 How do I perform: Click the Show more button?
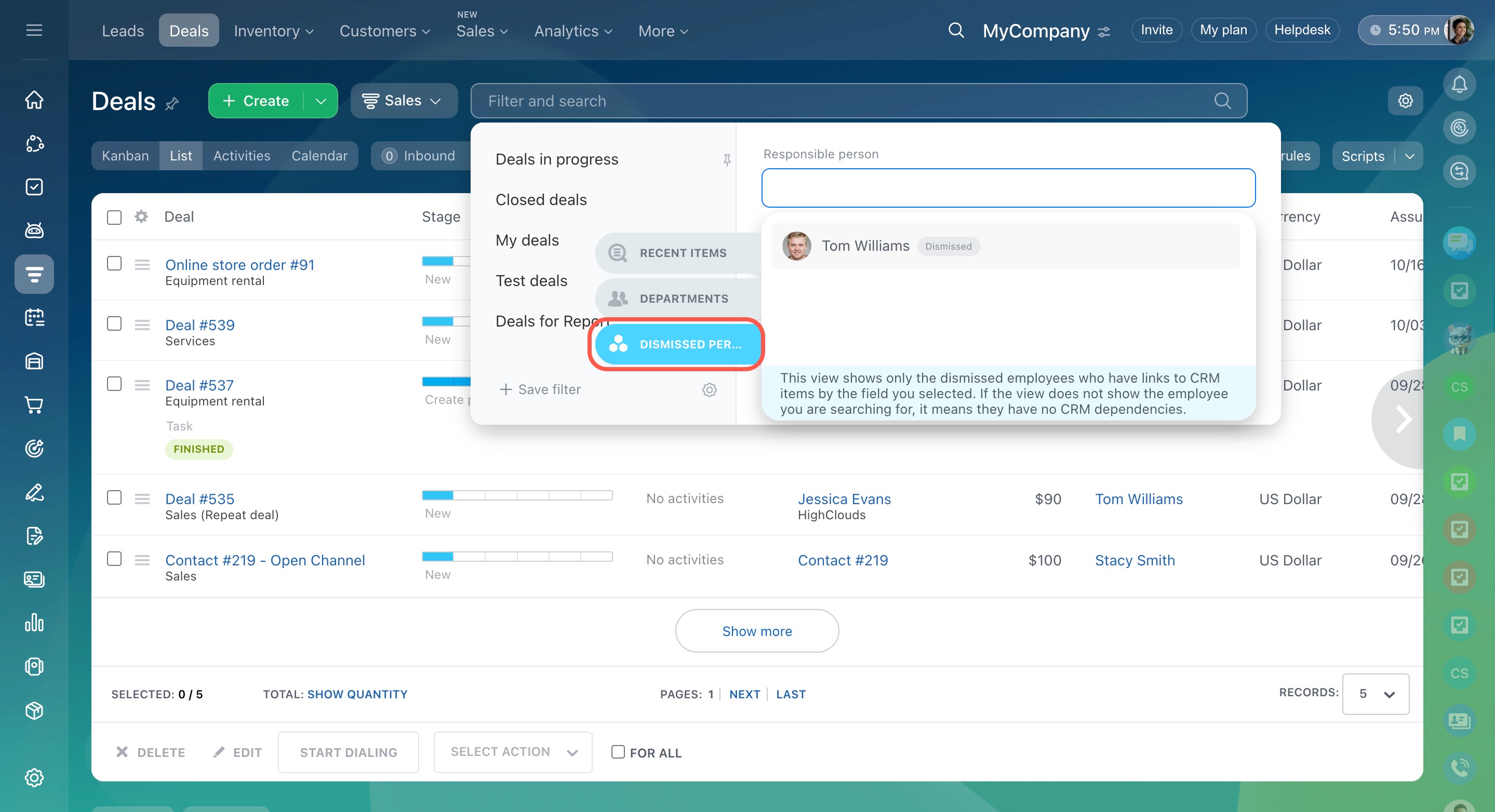[x=756, y=631]
